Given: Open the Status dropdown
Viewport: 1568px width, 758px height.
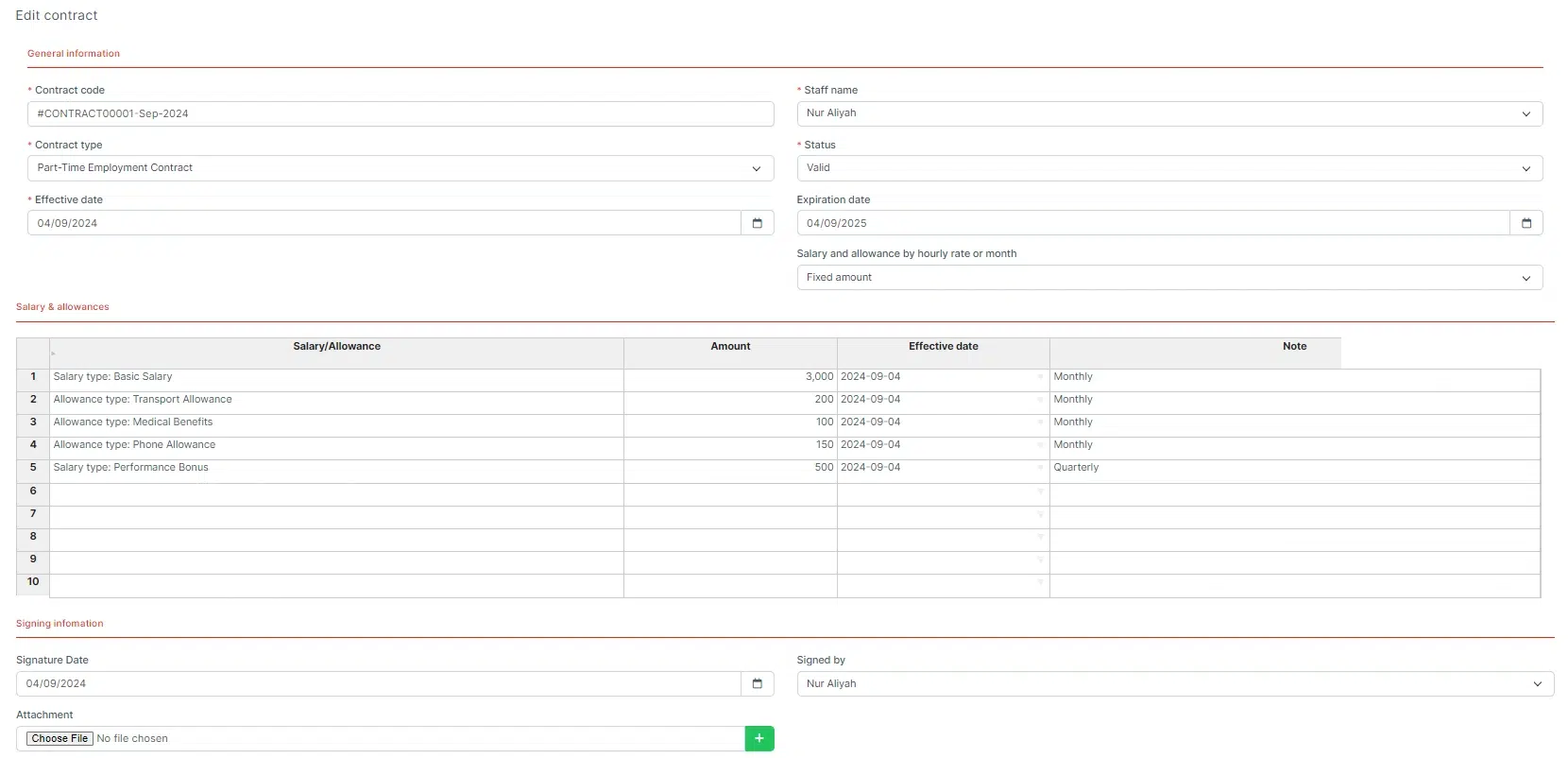Looking at the screenshot, I should [x=1169, y=168].
